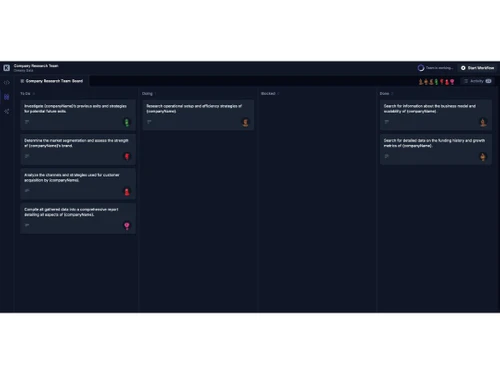Click the green agent avatar on the Investigate exits card
Image resolution: width=500 pixels, height=375 pixels.
pos(127,122)
